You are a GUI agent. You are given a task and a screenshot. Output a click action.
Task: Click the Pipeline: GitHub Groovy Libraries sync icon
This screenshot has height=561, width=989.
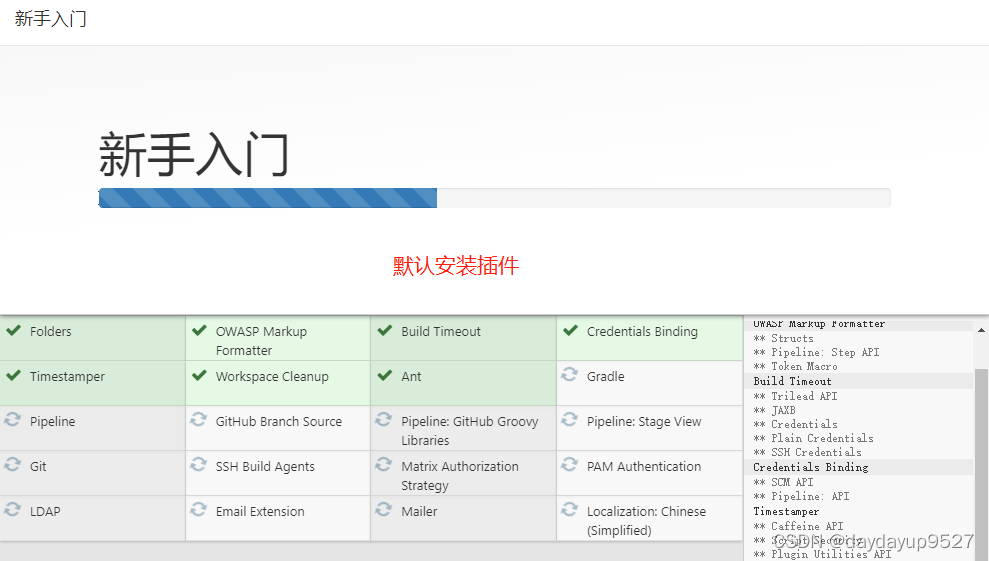[x=383, y=419]
